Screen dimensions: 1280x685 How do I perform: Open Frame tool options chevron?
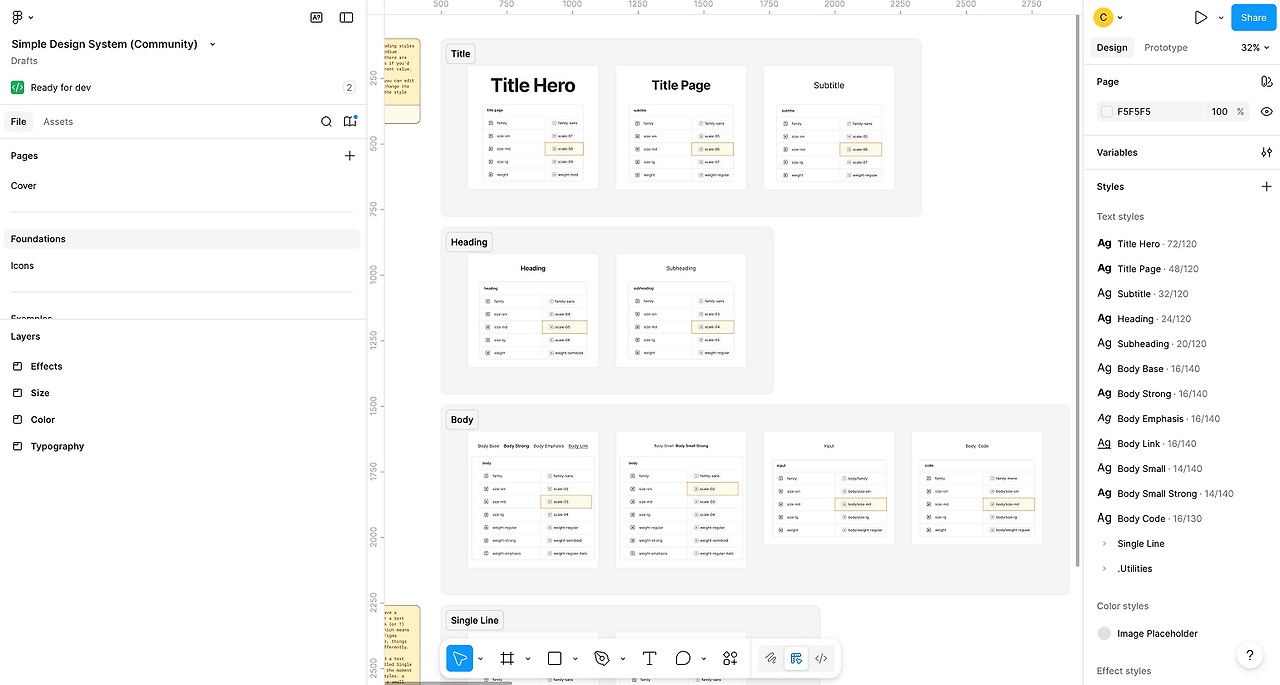pyautogui.click(x=527, y=659)
